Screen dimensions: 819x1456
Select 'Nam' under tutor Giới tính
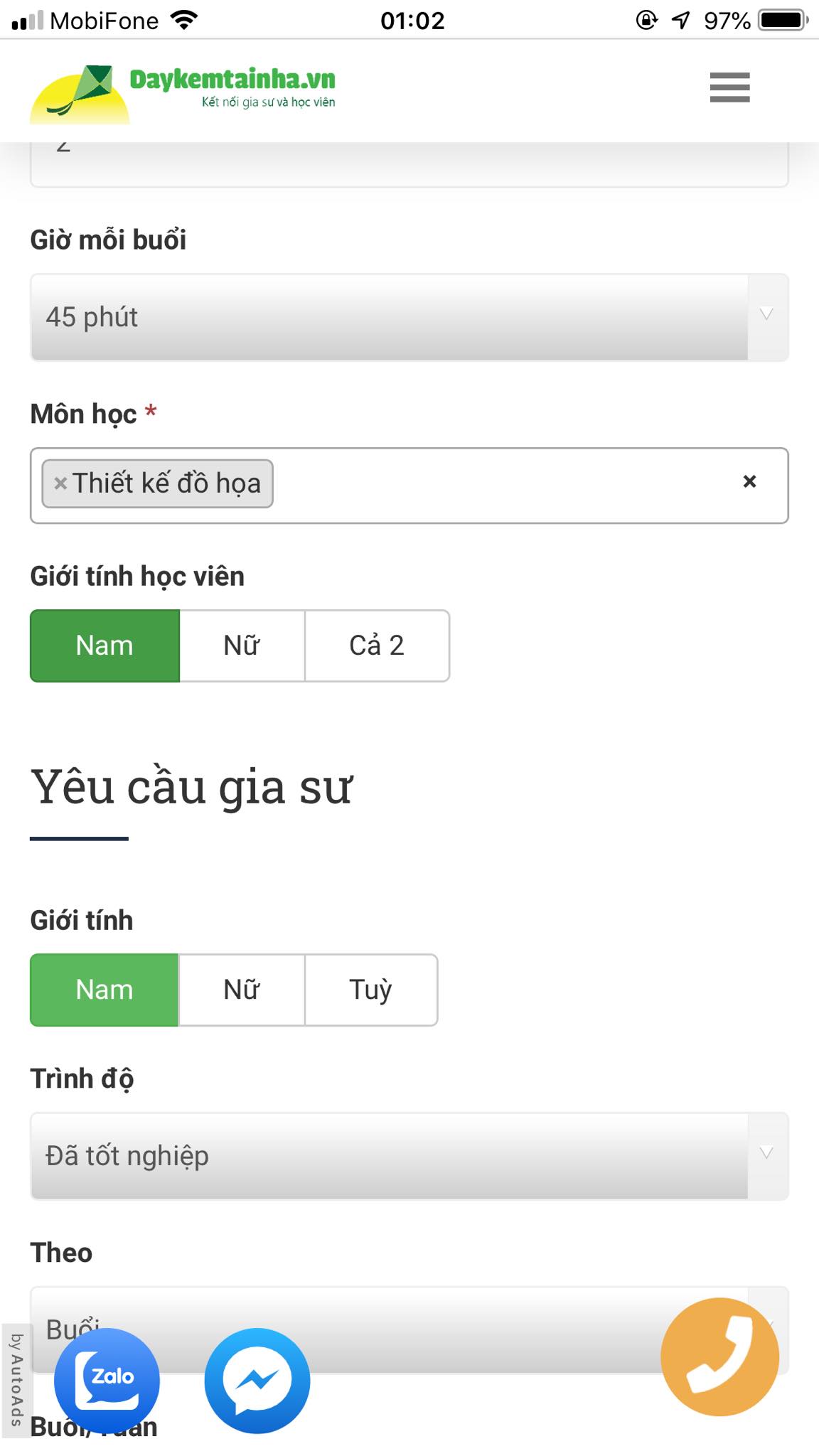point(104,990)
